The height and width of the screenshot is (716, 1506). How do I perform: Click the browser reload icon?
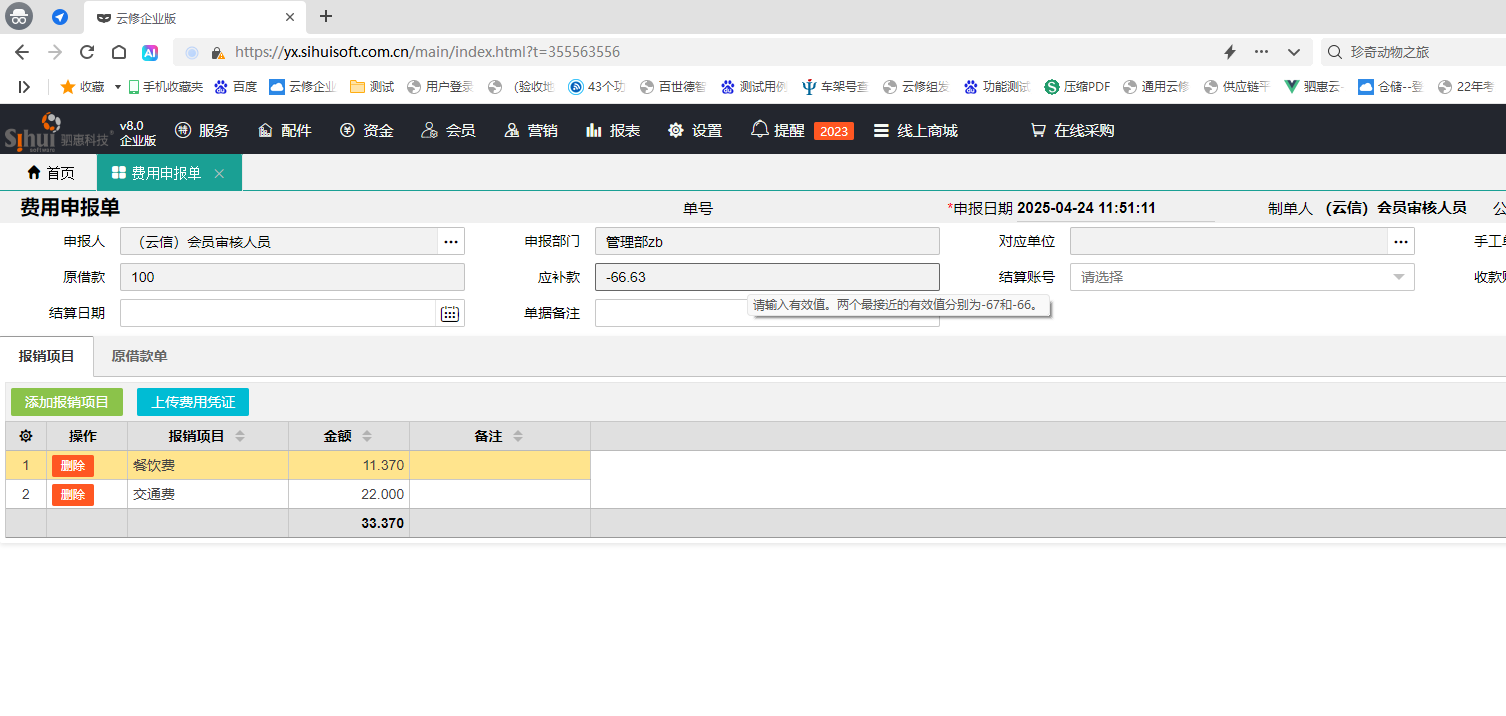click(87, 52)
